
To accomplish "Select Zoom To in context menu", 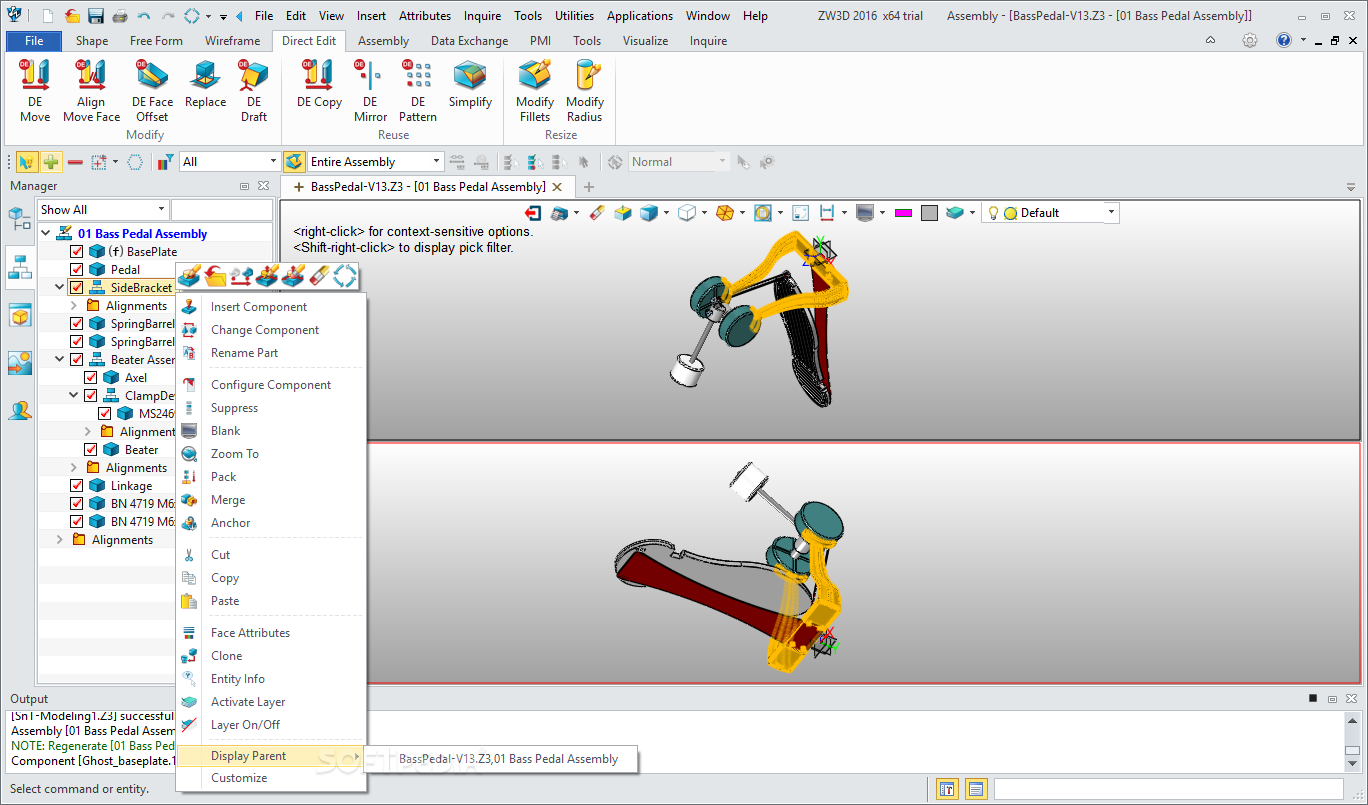I will pyautogui.click(x=235, y=454).
